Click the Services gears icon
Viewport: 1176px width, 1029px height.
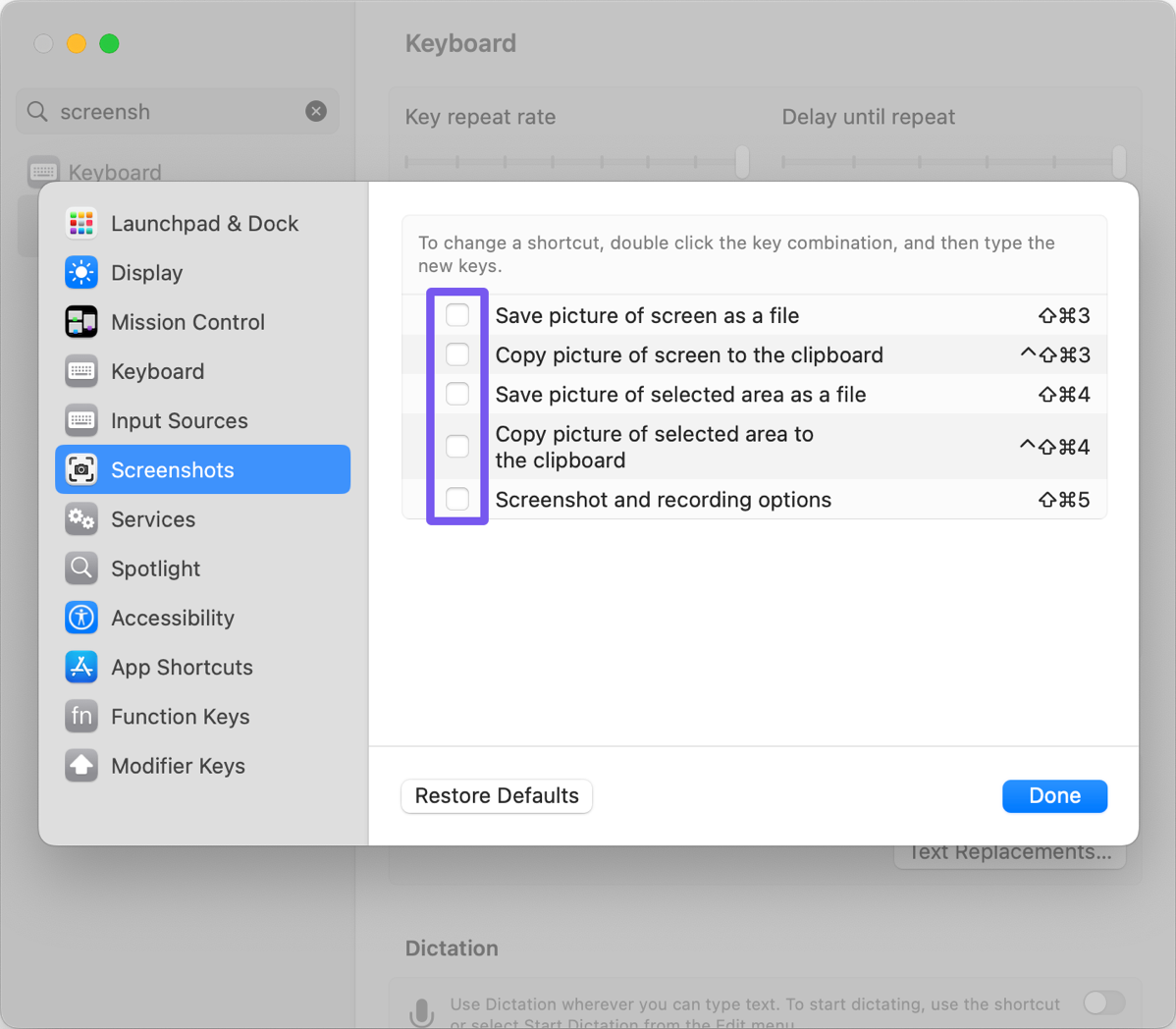tap(81, 519)
